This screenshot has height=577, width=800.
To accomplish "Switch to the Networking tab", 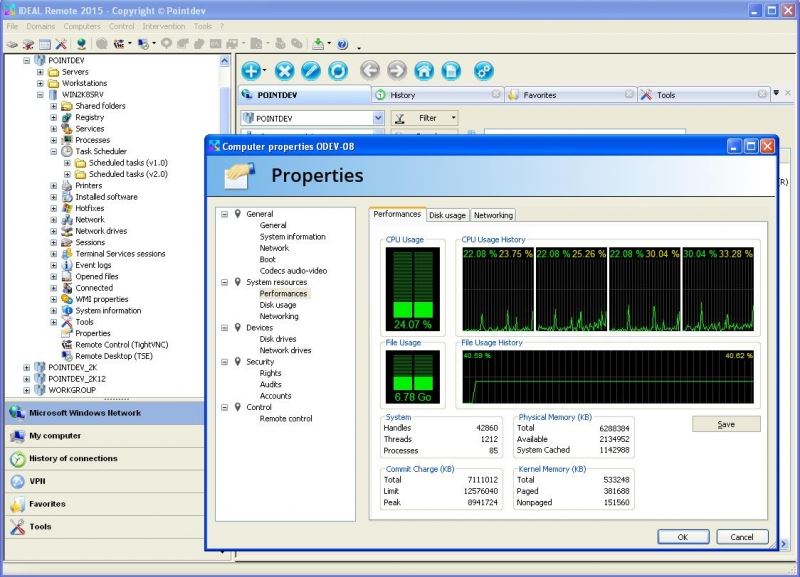I will click(493, 215).
